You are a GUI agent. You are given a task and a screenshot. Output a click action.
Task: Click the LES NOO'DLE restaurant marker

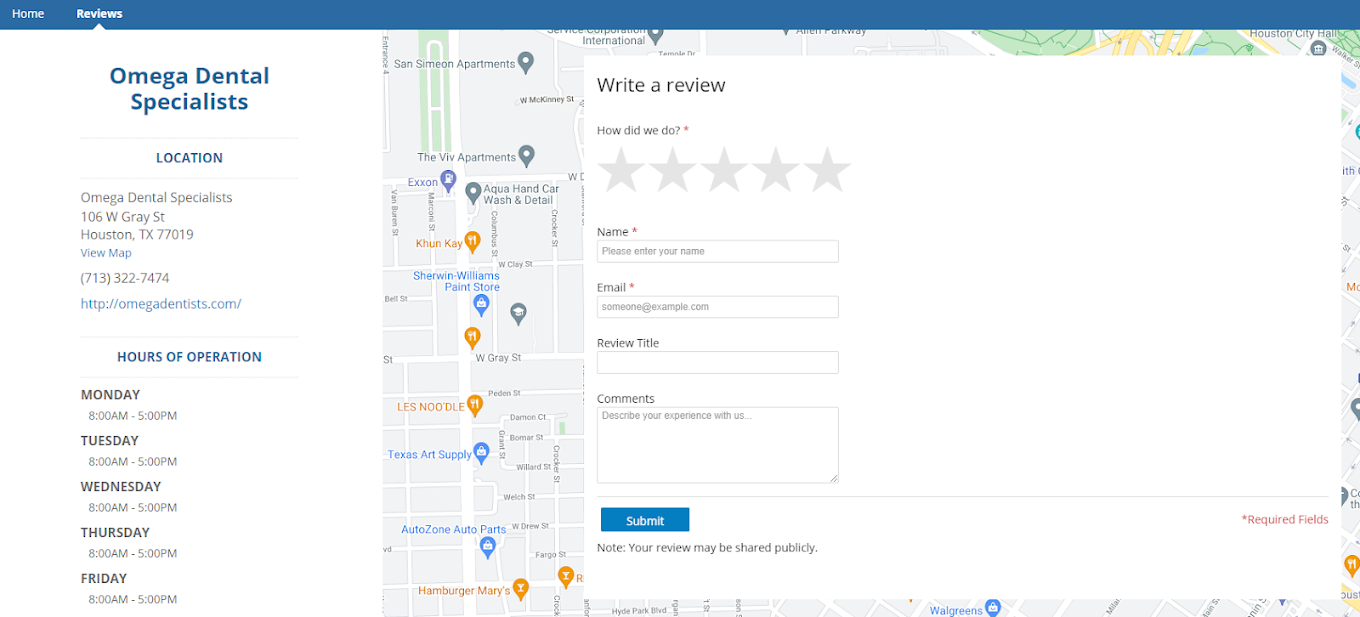tap(475, 405)
